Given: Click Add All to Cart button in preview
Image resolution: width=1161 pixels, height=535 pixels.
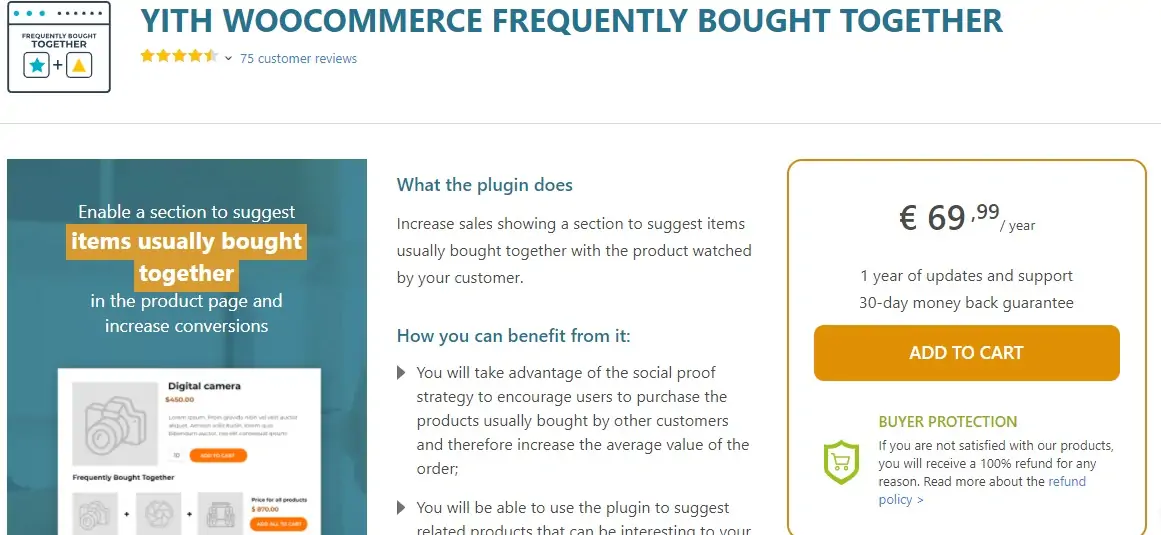Looking at the screenshot, I should 279,524.
